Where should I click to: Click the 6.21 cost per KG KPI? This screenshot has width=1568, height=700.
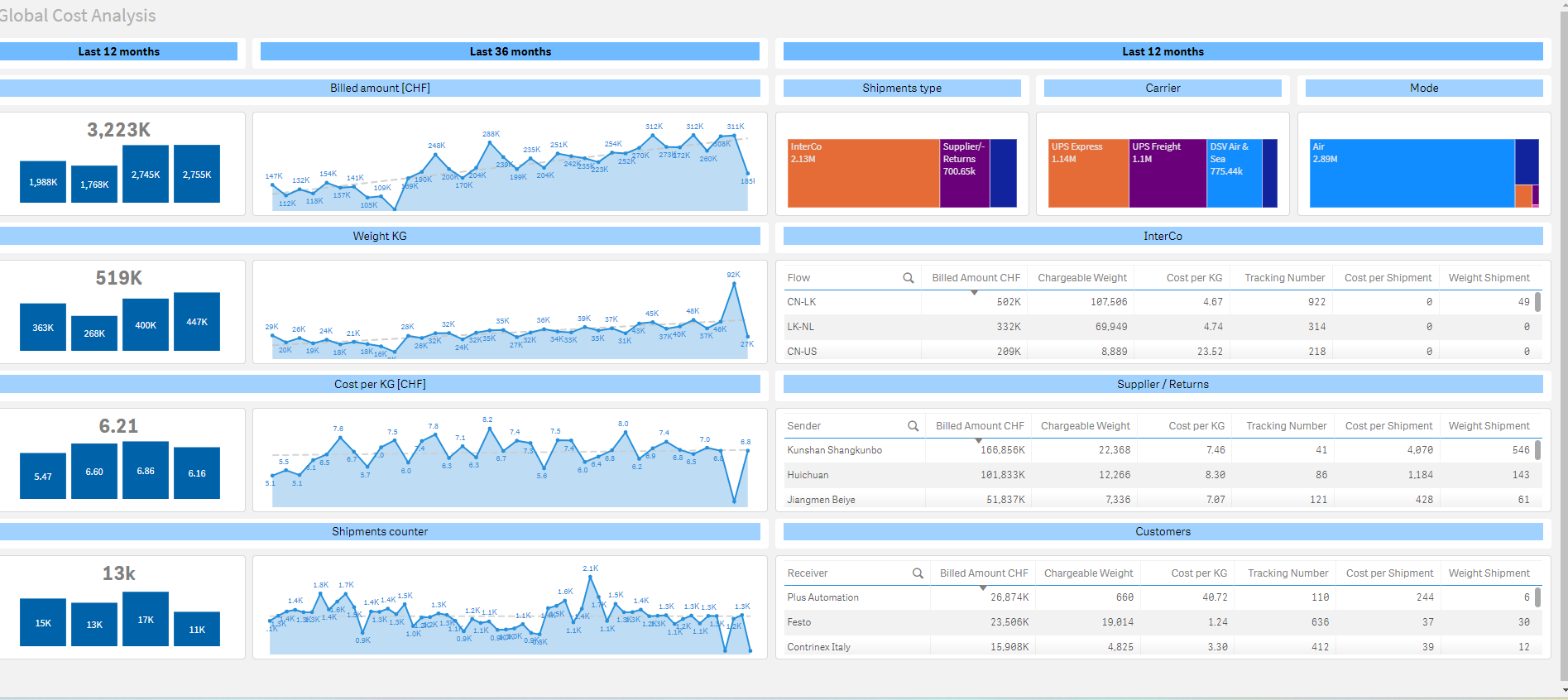pyautogui.click(x=119, y=426)
